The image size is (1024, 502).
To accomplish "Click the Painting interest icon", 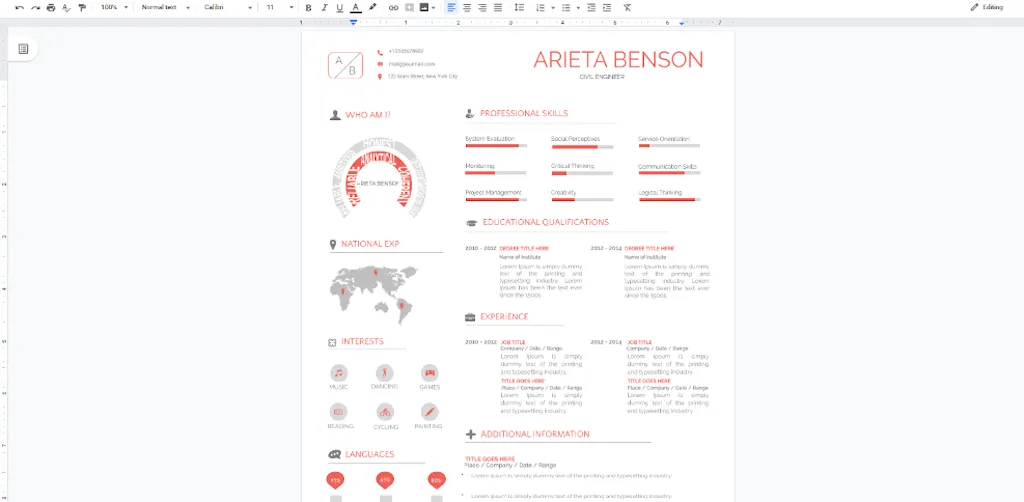I will coord(430,412).
